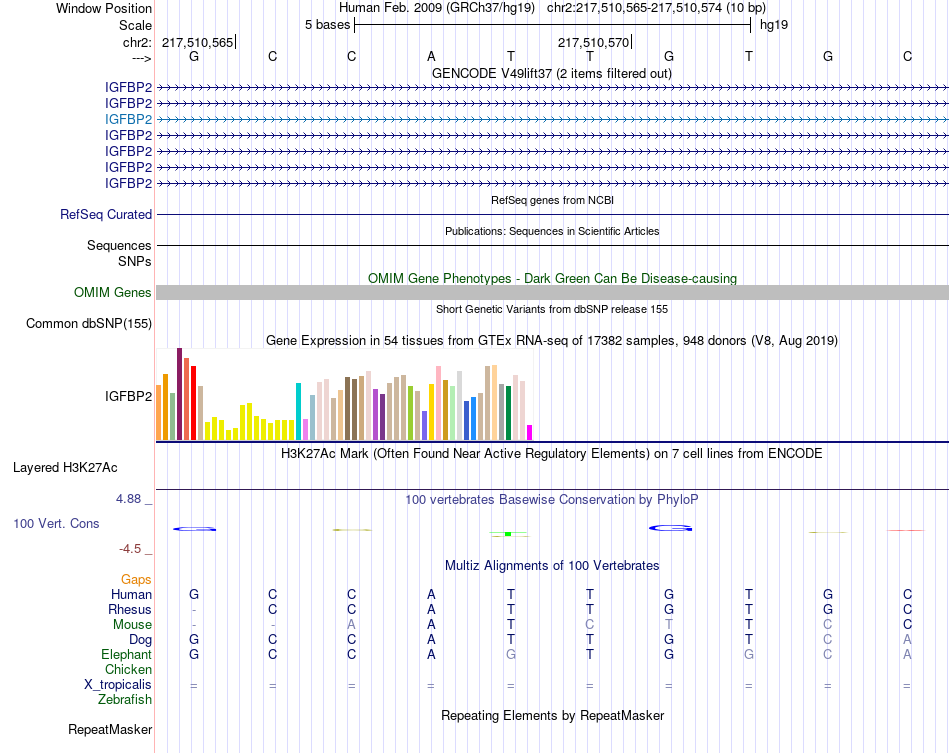Click the light-blue IGFBP2 transcript label
The image size is (950, 753).
[x=128, y=119]
